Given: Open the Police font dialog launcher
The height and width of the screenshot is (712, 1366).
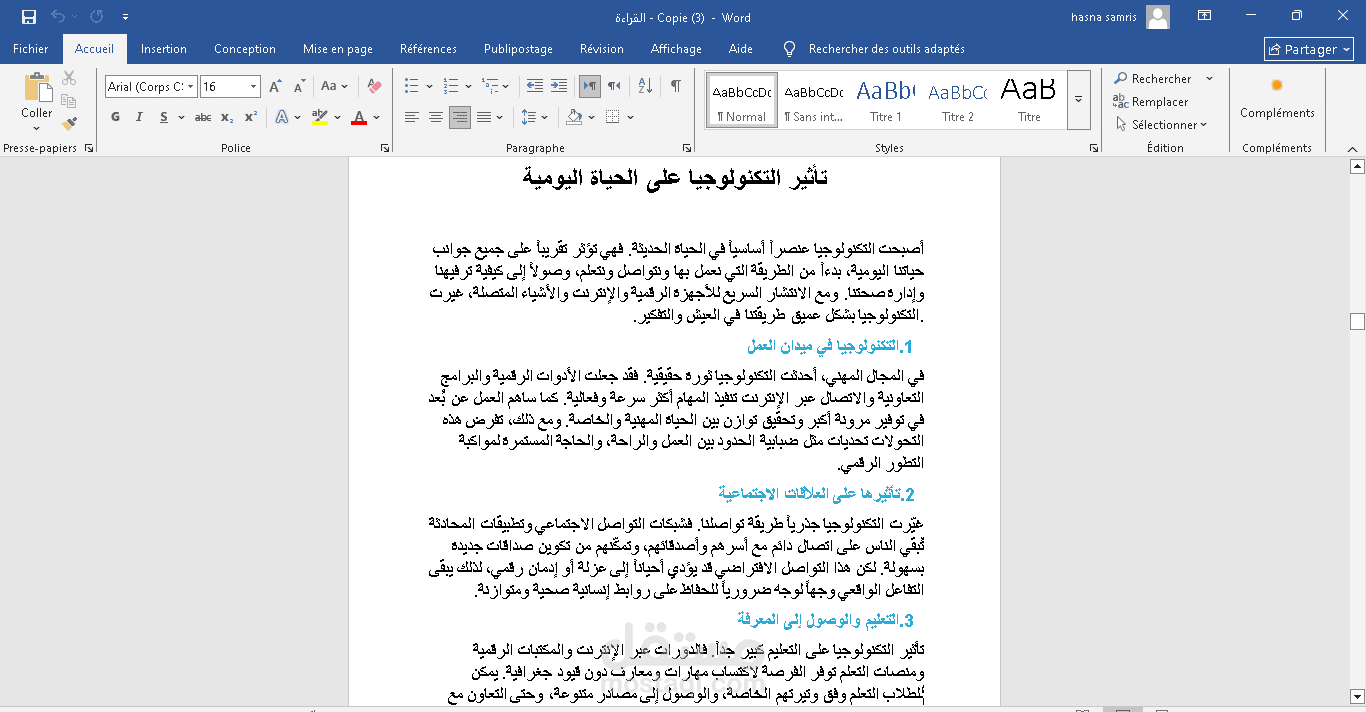Looking at the screenshot, I should point(385,148).
